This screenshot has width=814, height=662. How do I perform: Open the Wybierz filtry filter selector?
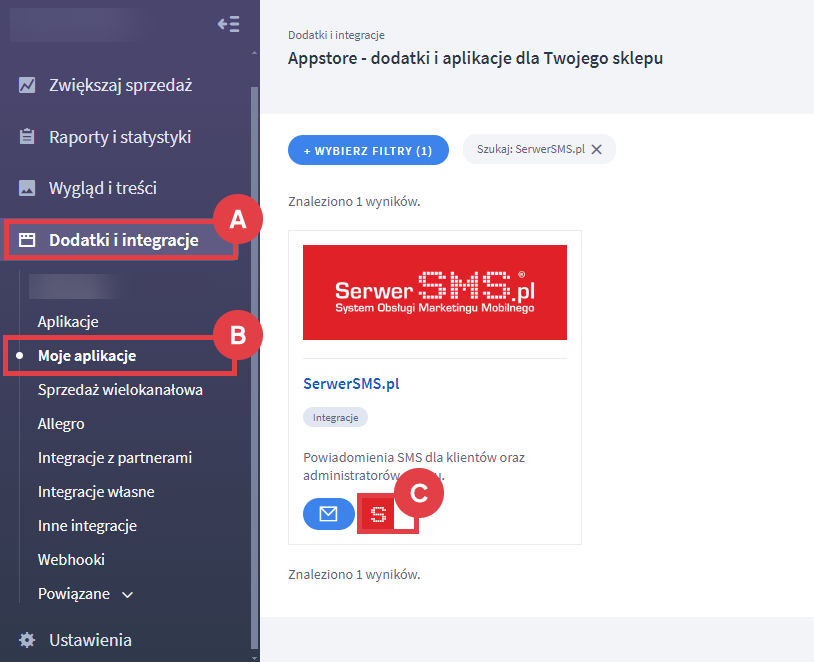368,150
